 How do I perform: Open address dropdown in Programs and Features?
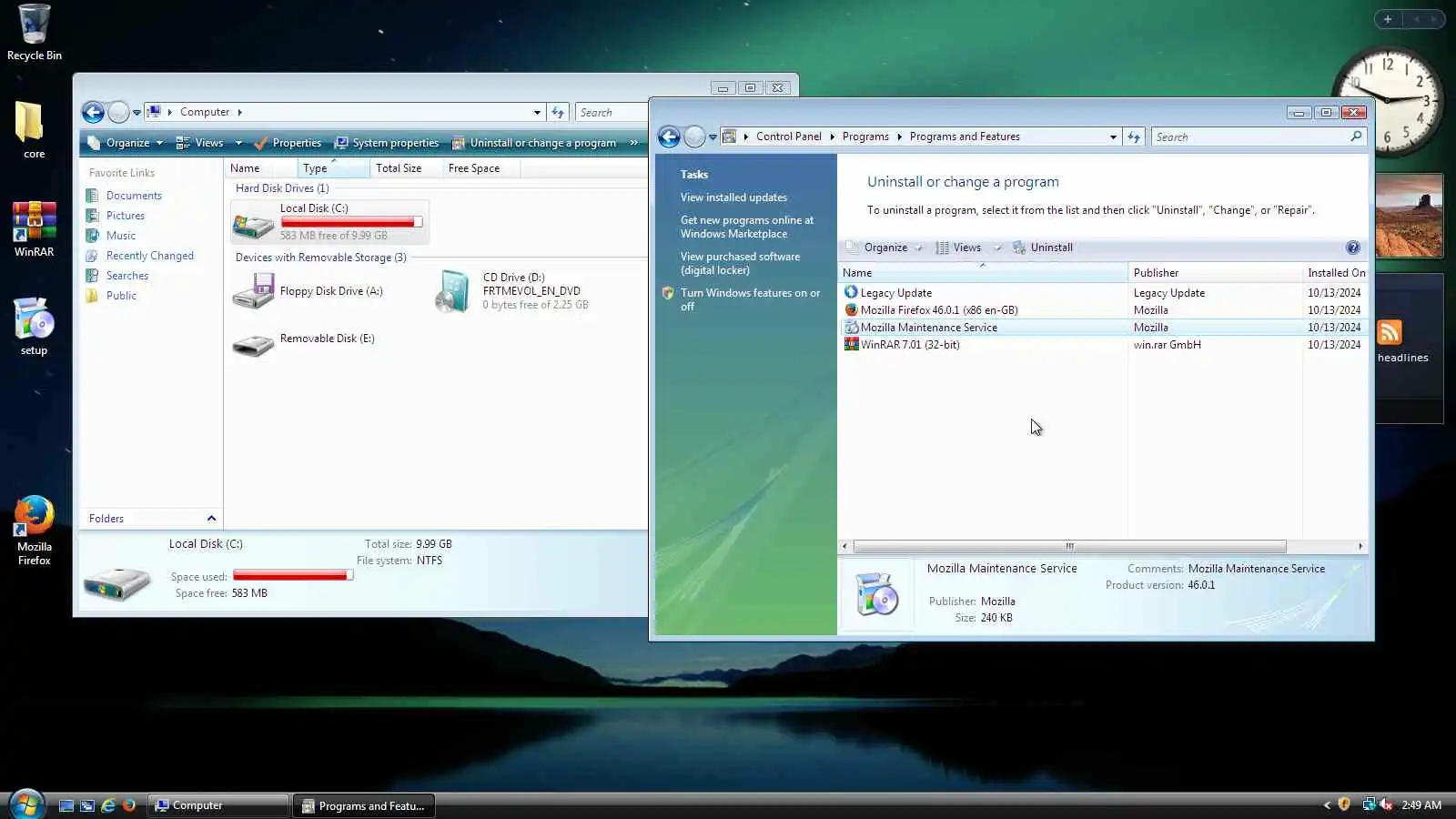[1113, 136]
